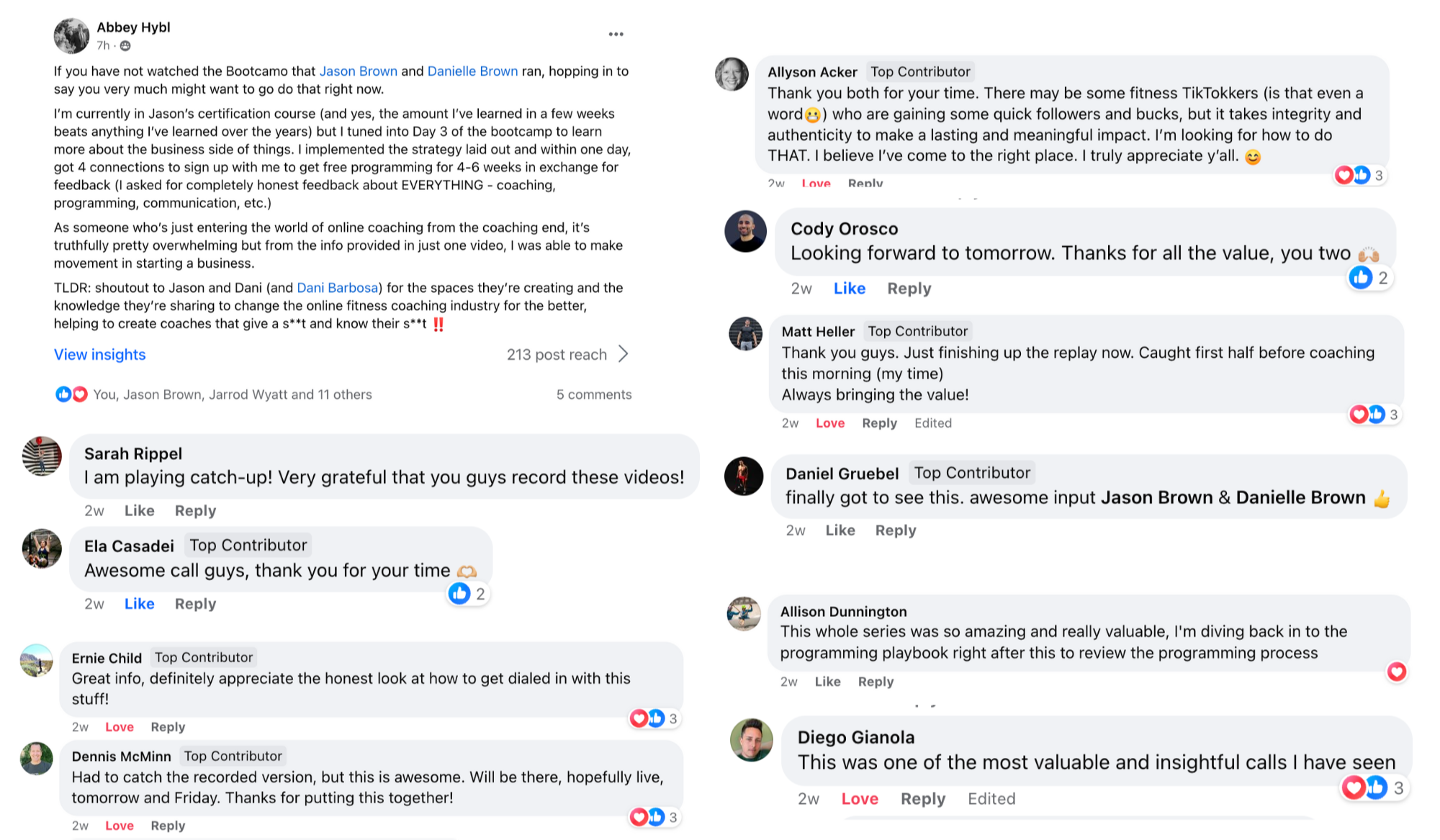Open View insights for the post
Image resolution: width=1440 pixels, height=840 pixels.
point(100,355)
